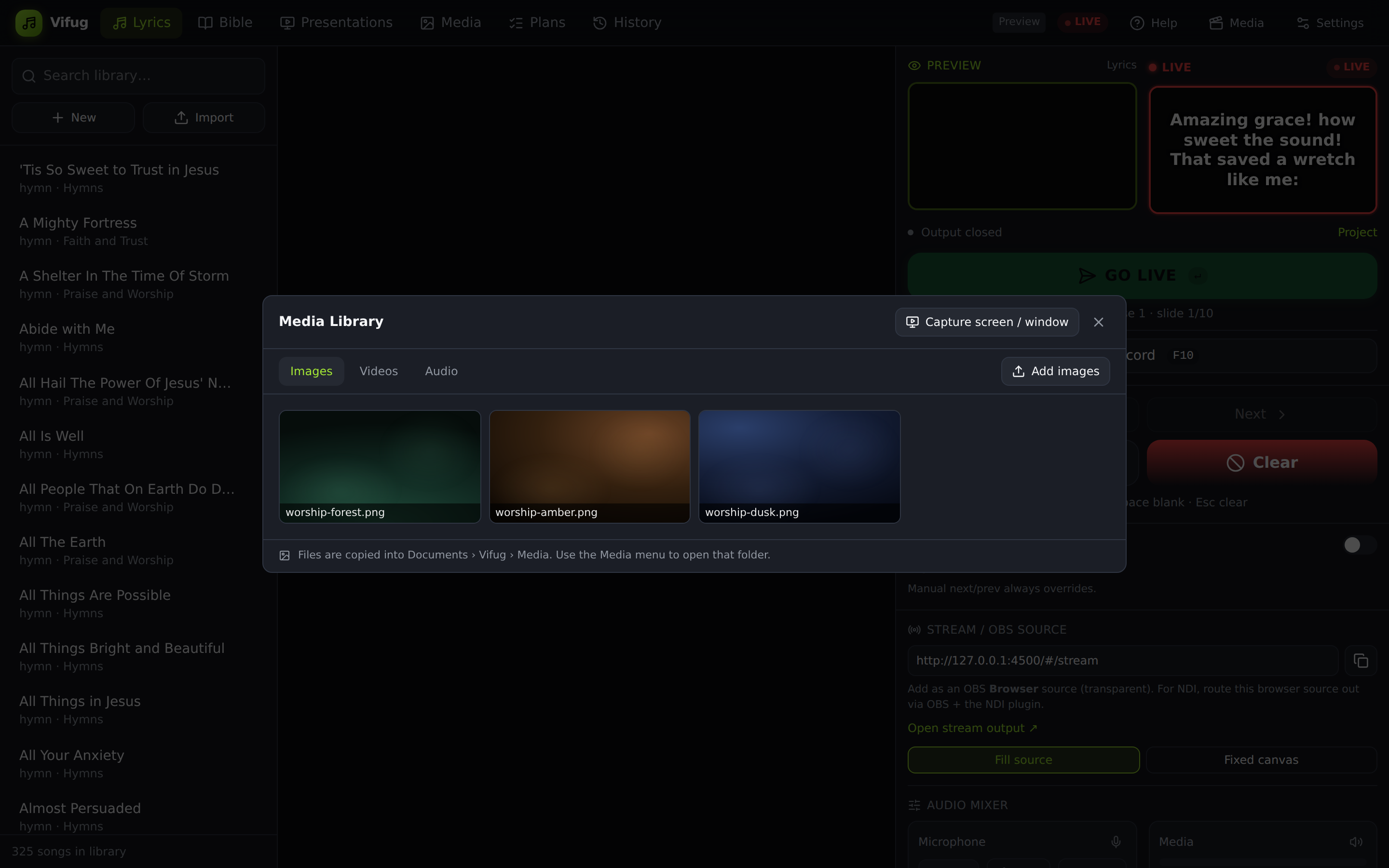This screenshot has height=868, width=1389.
Task: Click the AUDIO MIXER sliders icon
Action: coord(914,805)
